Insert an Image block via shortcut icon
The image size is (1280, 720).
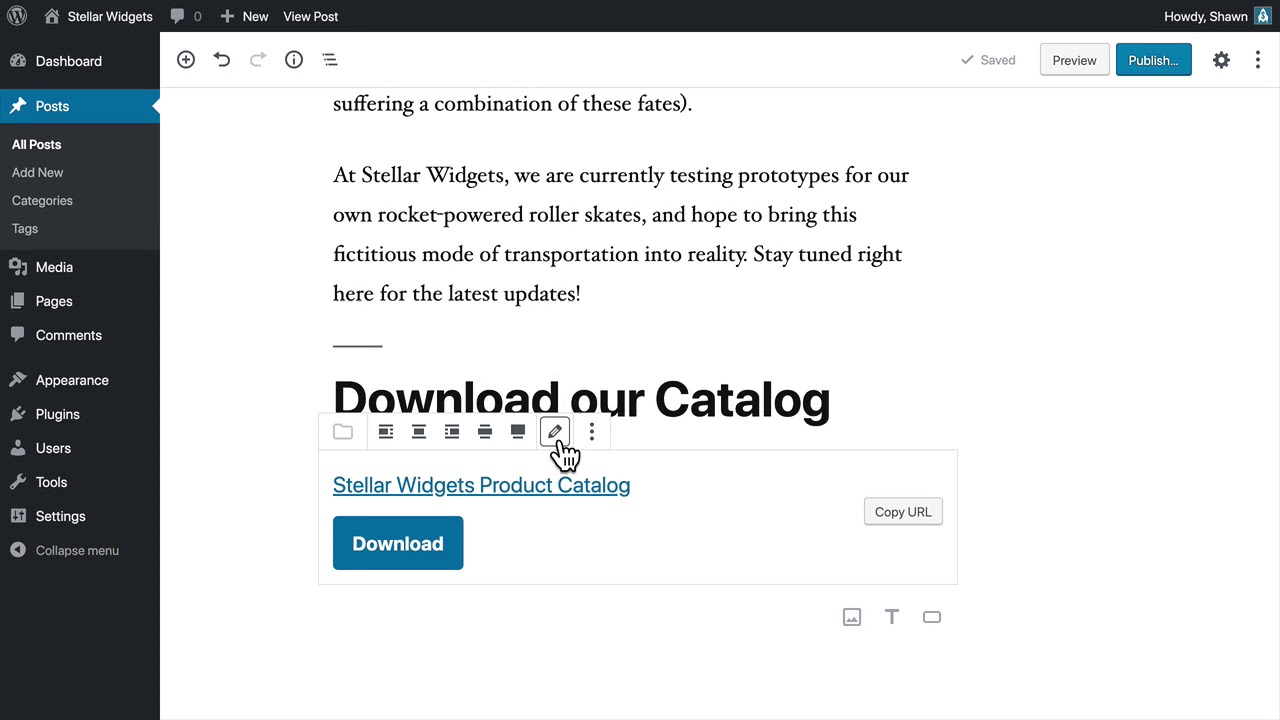pyautogui.click(x=852, y=617)
